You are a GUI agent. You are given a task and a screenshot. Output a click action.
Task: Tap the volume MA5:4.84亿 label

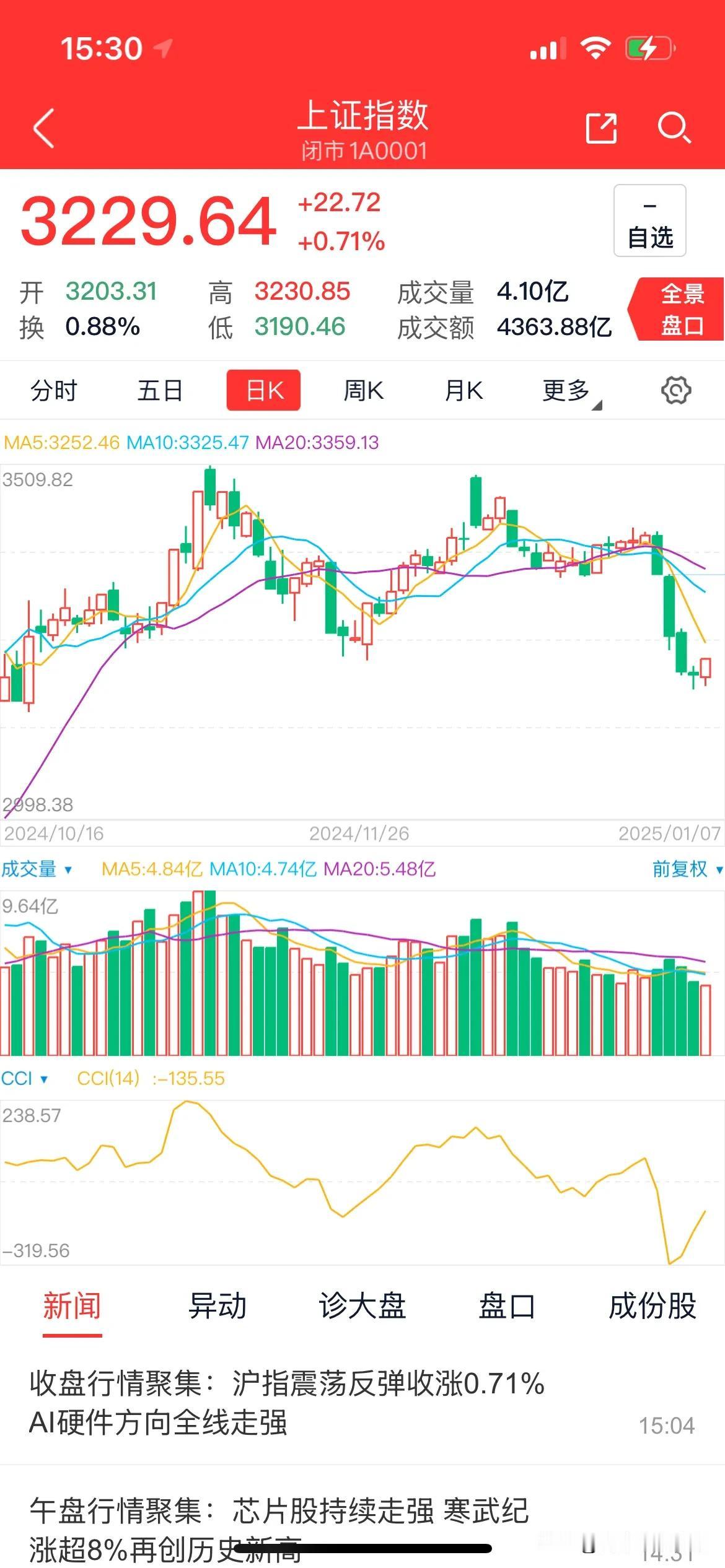coord(152,869)
